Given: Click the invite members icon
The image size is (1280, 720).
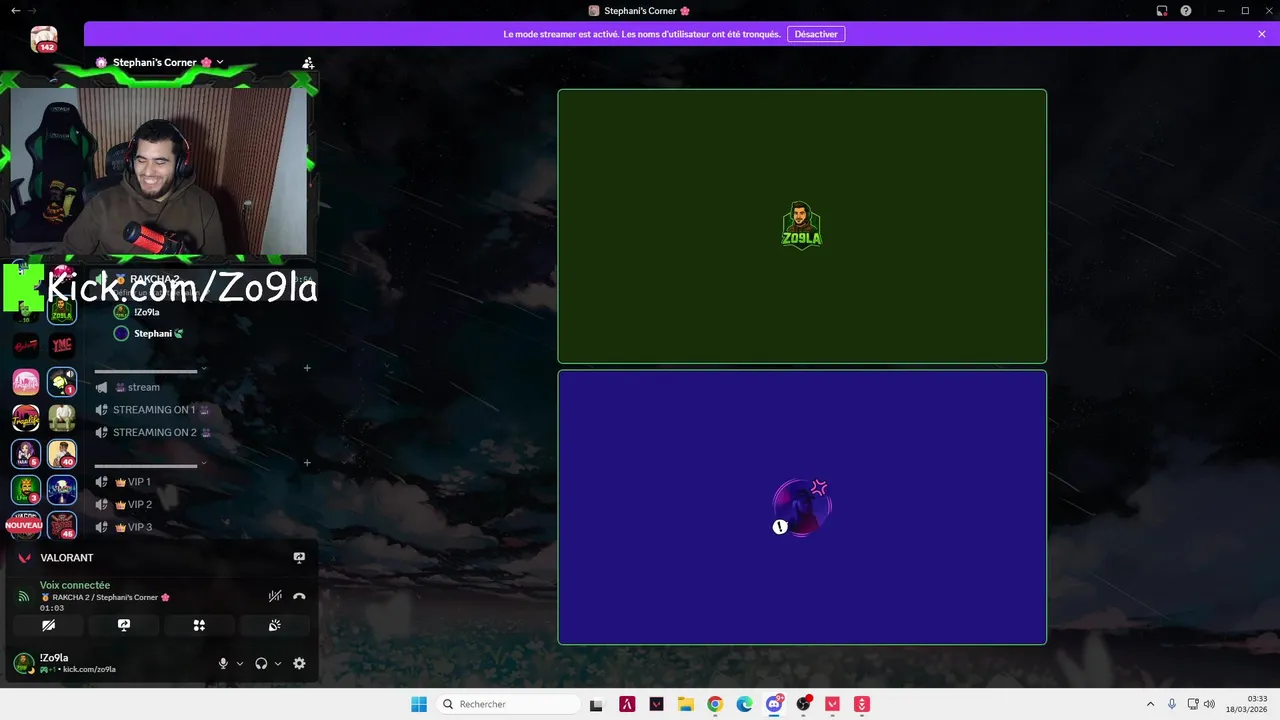Looking at the screenshot, I should point(308,62).
